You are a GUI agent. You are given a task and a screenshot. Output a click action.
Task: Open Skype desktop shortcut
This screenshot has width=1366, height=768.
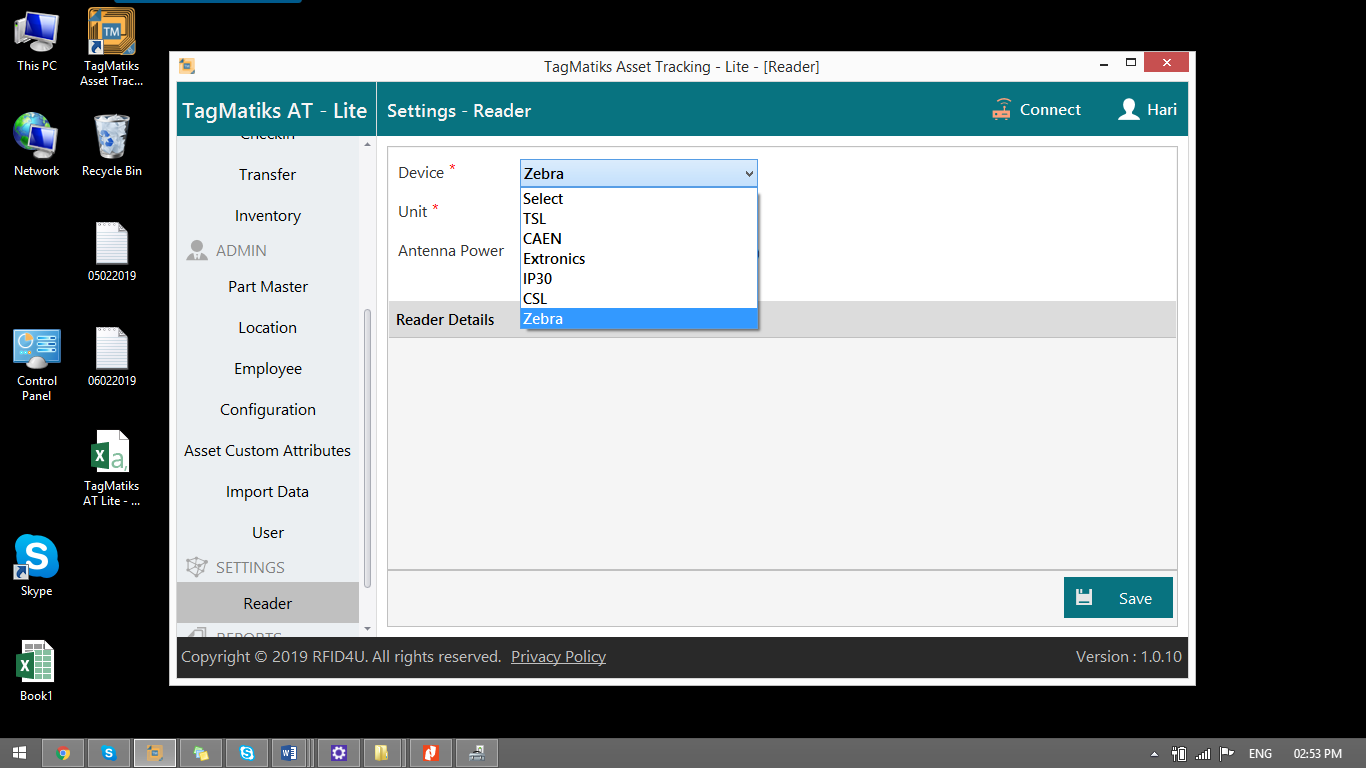(x=36, y=558)
